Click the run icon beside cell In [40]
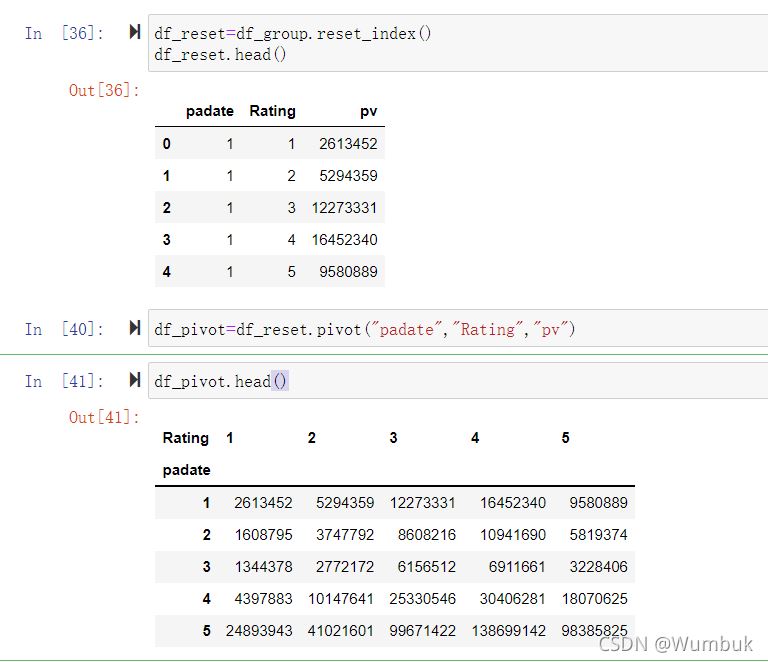Viewport: 768px width, 662px height. (134, 329)
